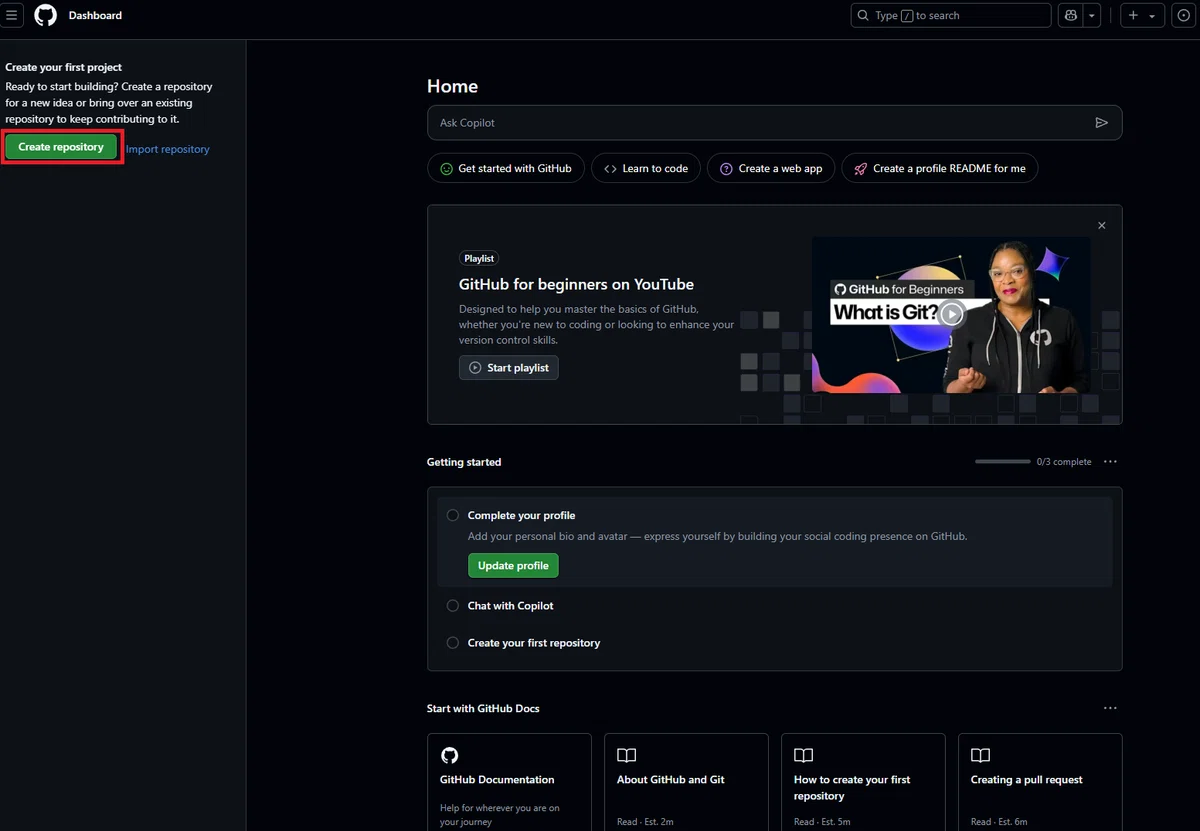Toggle the Chat with Copilot step circle

tap(453, 606)
